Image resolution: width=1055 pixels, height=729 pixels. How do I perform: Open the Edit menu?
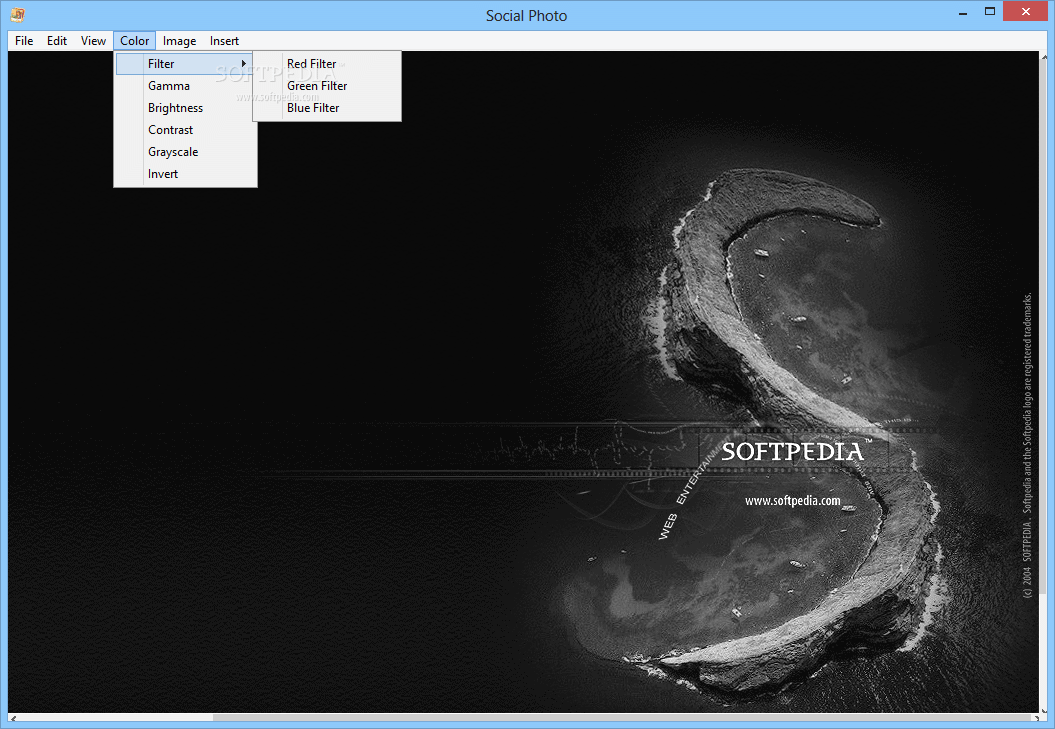[x=57, y=41]
